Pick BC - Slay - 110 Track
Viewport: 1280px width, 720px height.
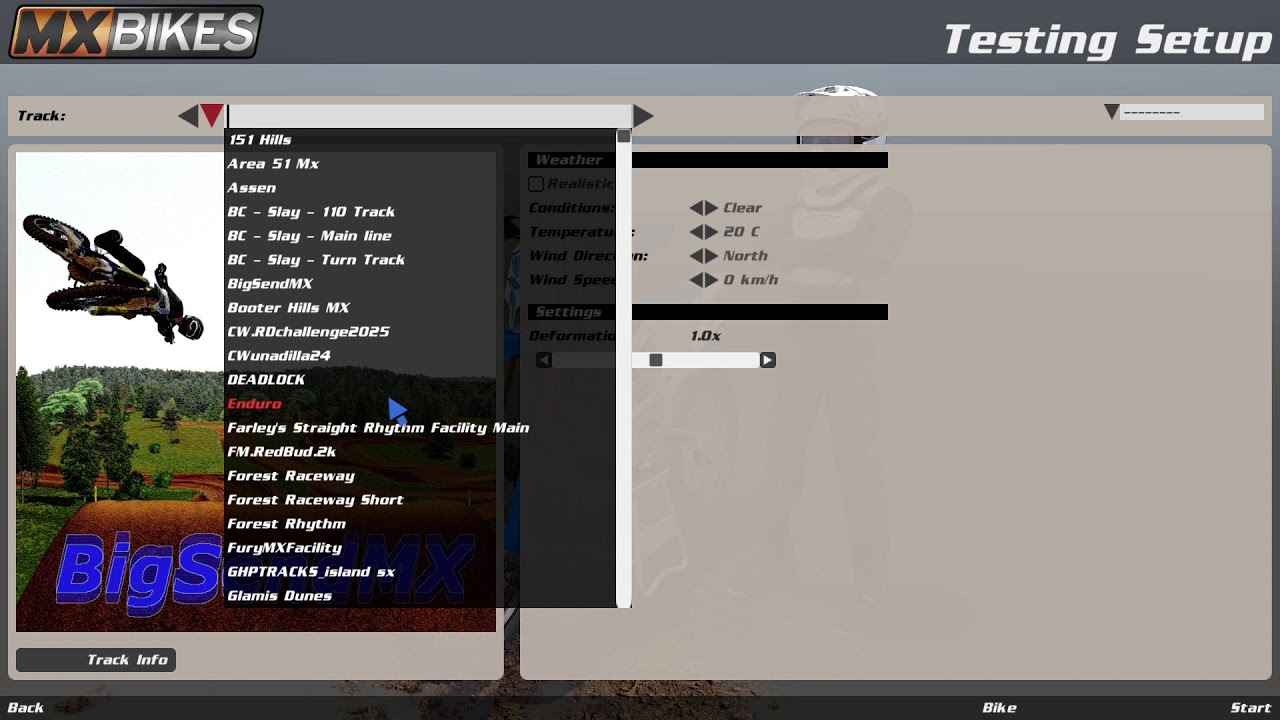tap(311, 212)
